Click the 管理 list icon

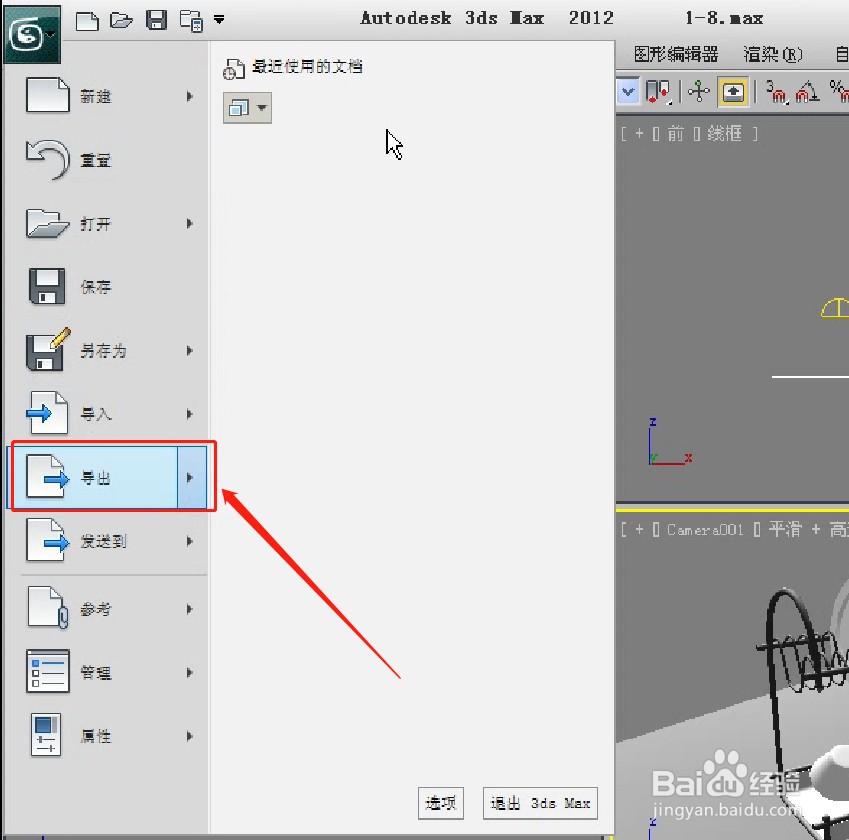pos(48,672)
